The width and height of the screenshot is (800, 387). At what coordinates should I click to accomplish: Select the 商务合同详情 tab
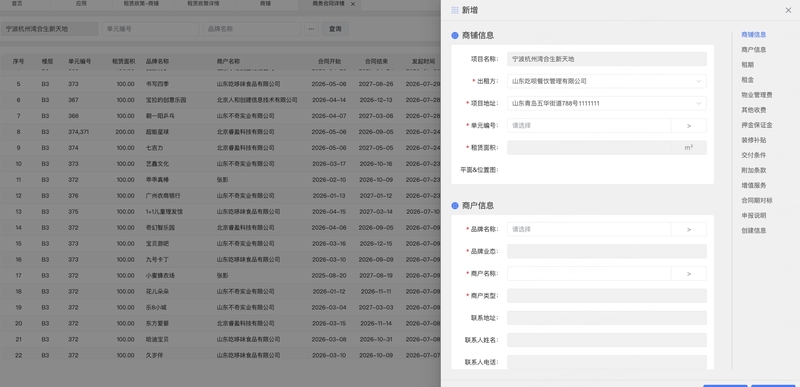pyautogui.click(x=328, y=4)
